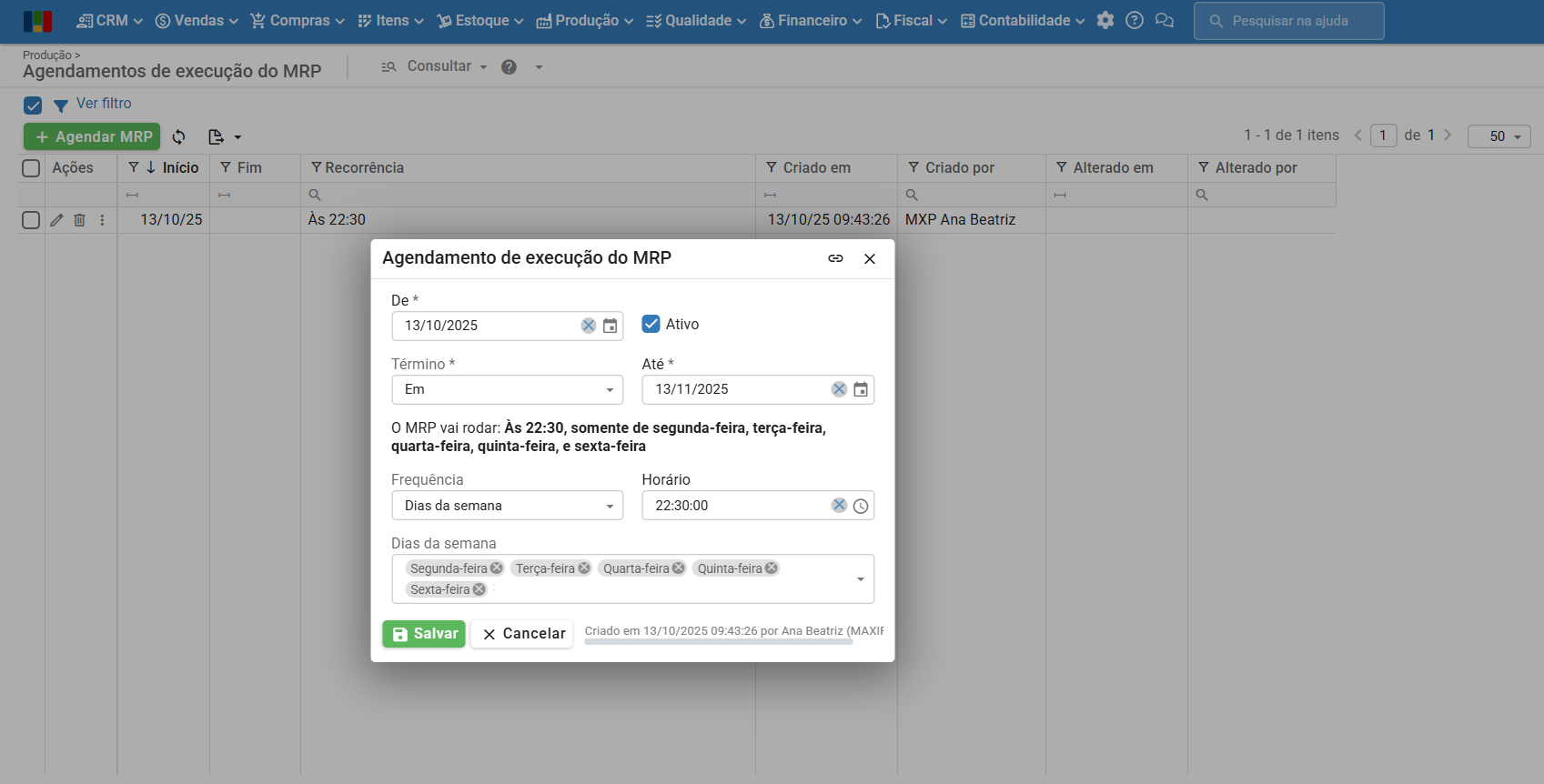Open the Compras menu
The image size is (1544, 784).
tap(298, 21)
